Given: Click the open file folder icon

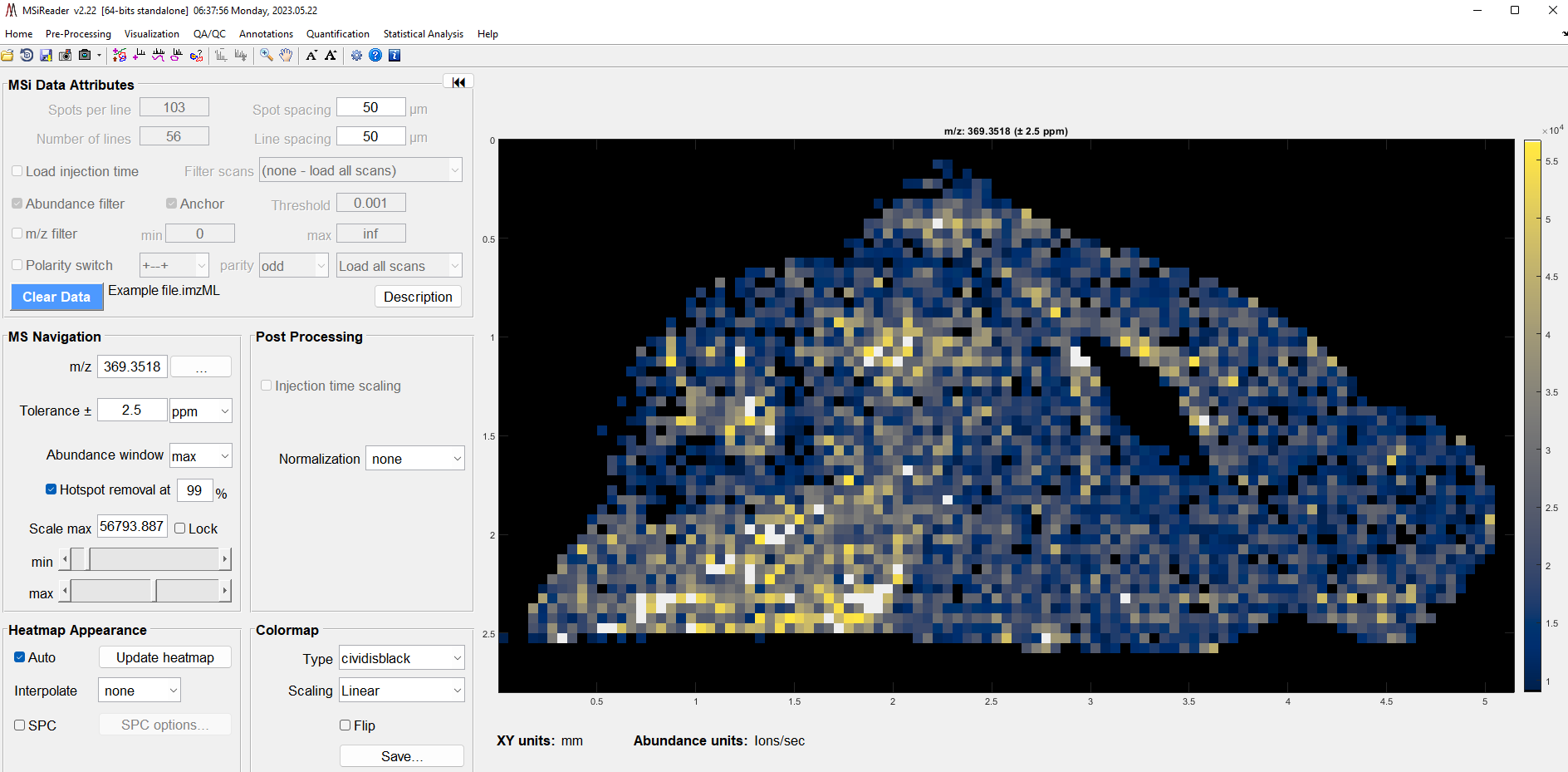Looking at the screenshot, I should click(7, 56).
